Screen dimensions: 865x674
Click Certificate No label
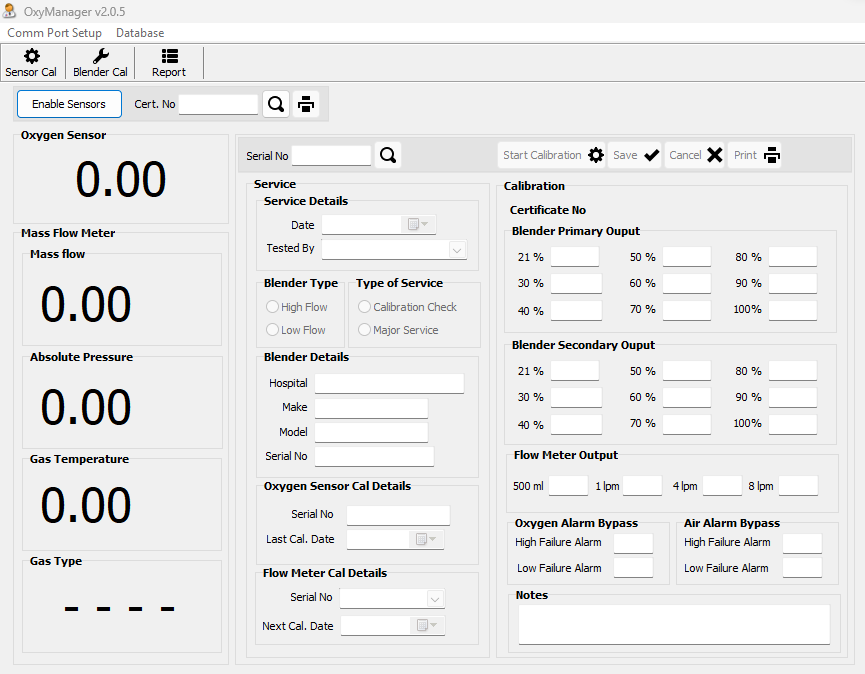tap(548, 210)
